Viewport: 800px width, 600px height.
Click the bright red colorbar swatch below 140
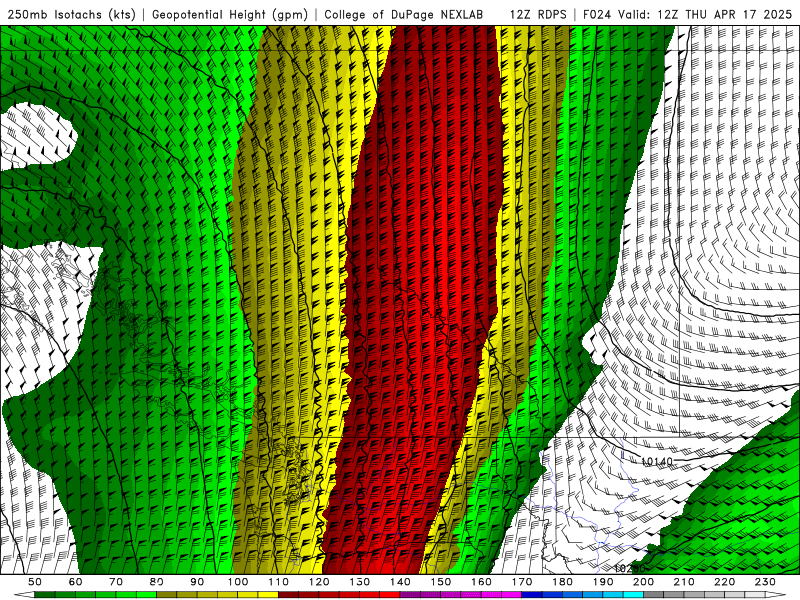[x=390, y=595]
